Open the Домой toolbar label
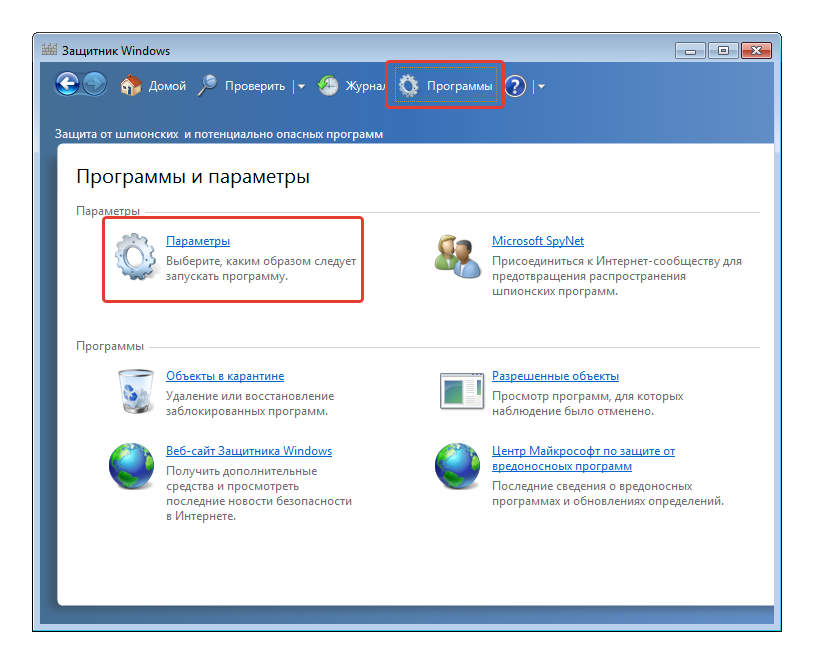Image resolution: width=814 pixels, height=664 pixels. pos(167,86)
